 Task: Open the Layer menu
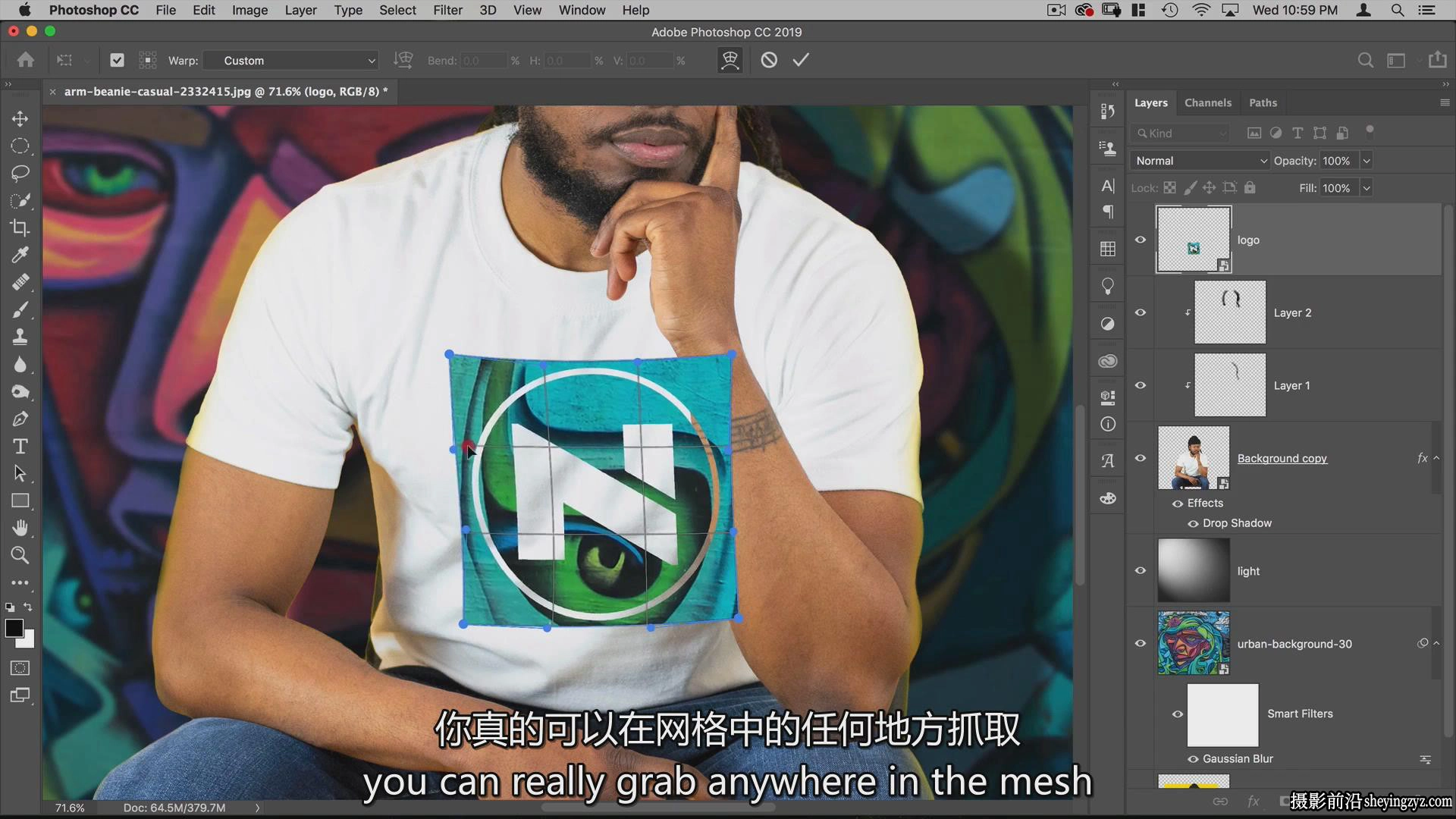tap(300, 10)
